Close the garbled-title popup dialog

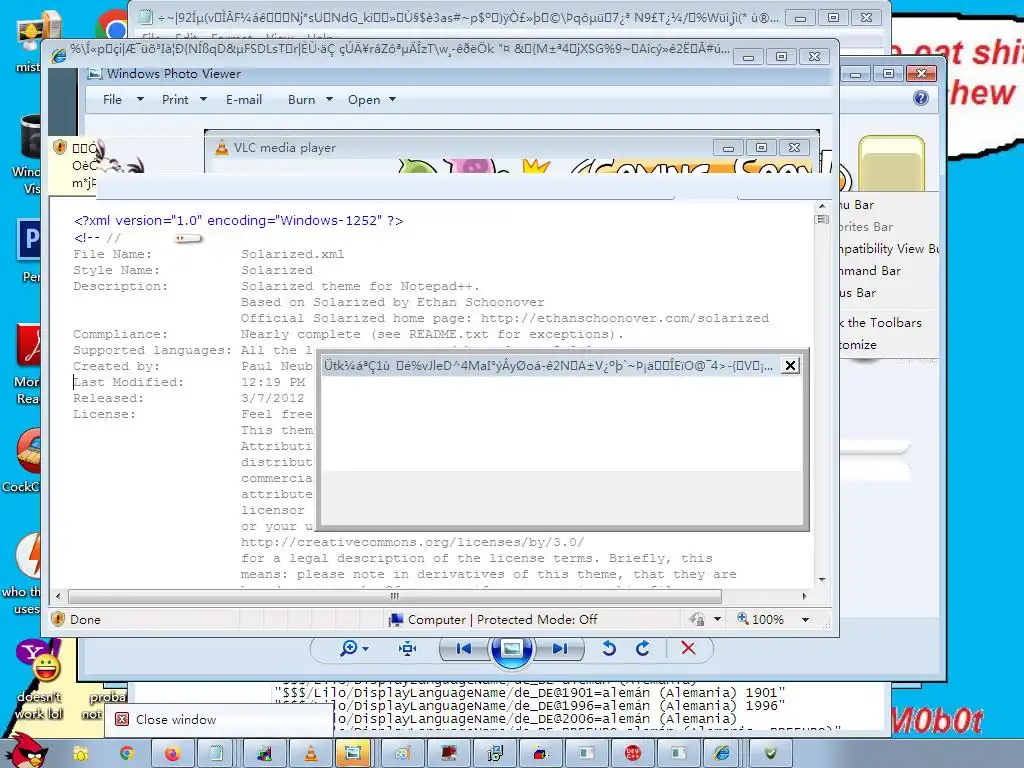pyautogui.click(x=790, y=365)
